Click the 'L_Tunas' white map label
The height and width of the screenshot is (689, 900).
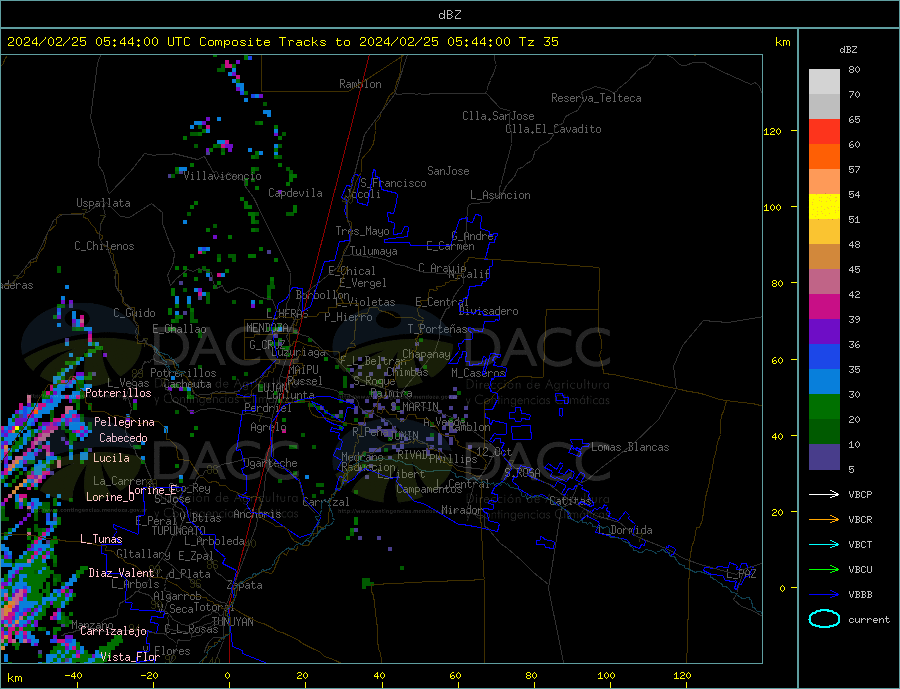pos(101,539)
